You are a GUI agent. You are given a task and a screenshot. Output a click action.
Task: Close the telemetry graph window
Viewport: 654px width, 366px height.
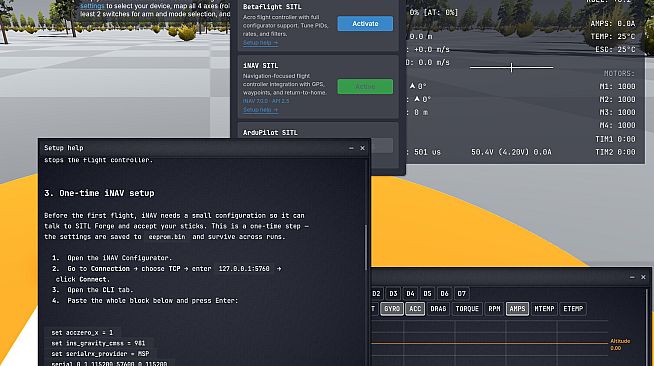(643, 277)
